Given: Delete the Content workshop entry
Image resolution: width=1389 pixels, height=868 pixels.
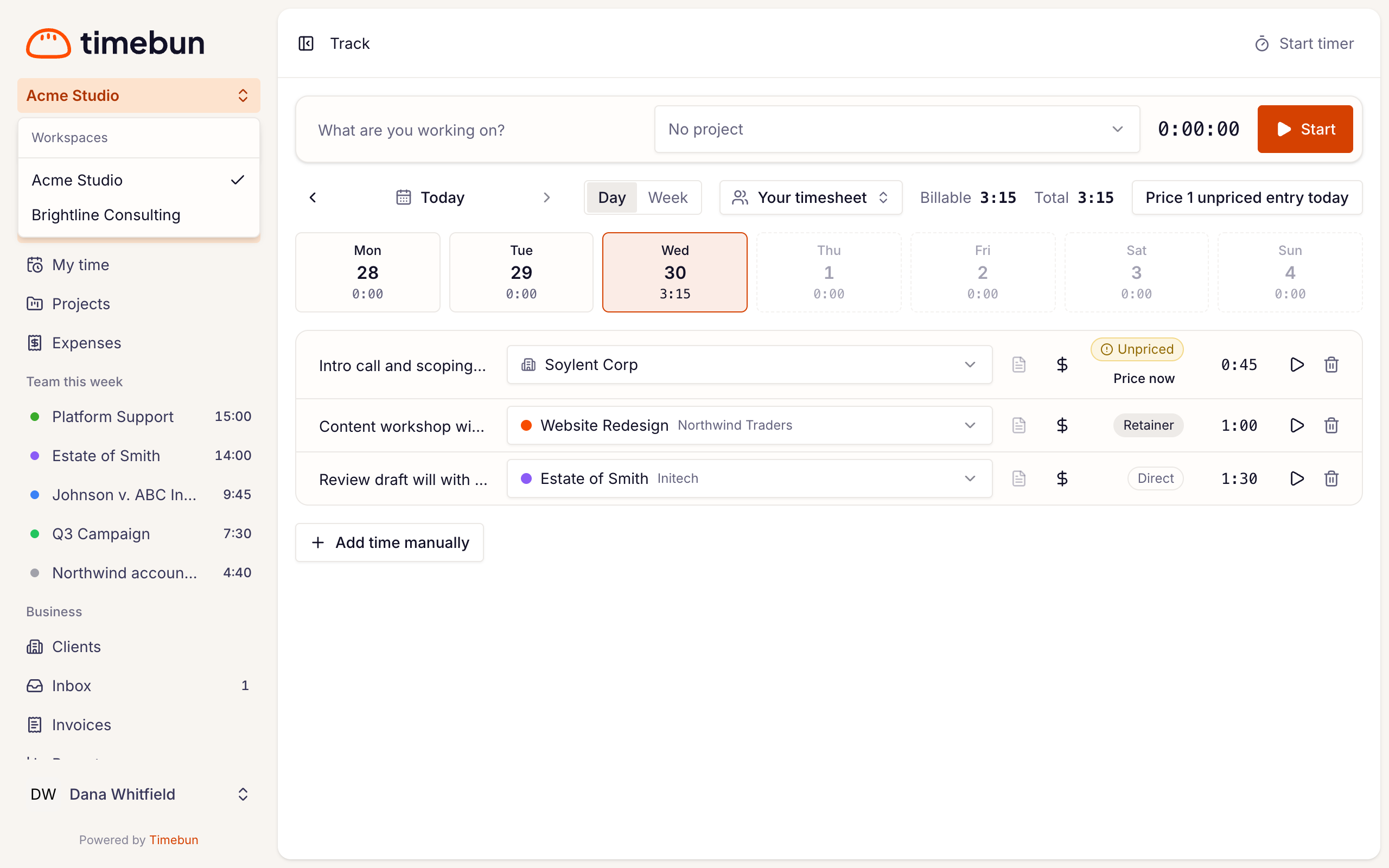Looking at the screenshot, I should [x=1331, y=425].
